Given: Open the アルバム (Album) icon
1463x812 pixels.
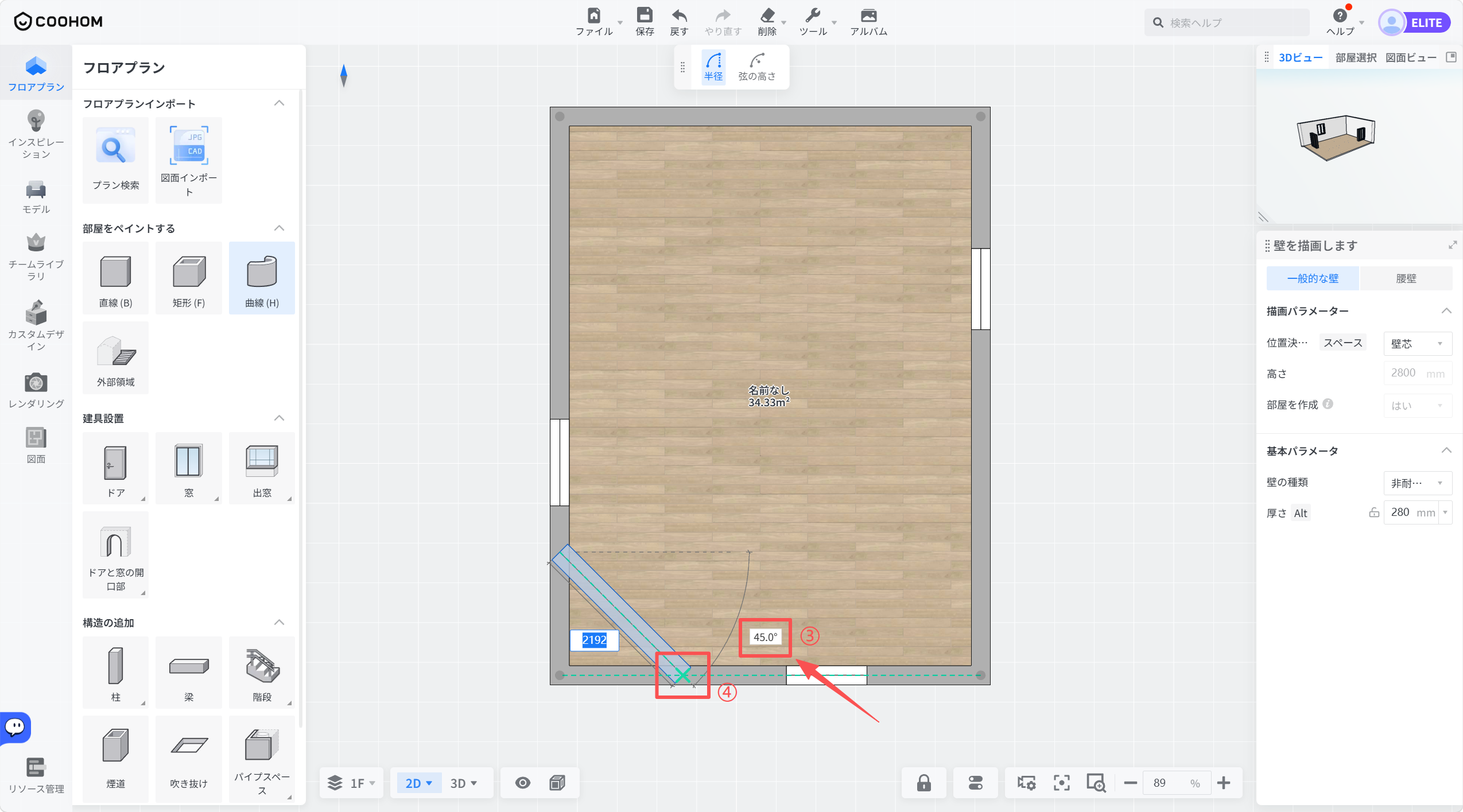Looking at the screenshot, I should [868, 22].
